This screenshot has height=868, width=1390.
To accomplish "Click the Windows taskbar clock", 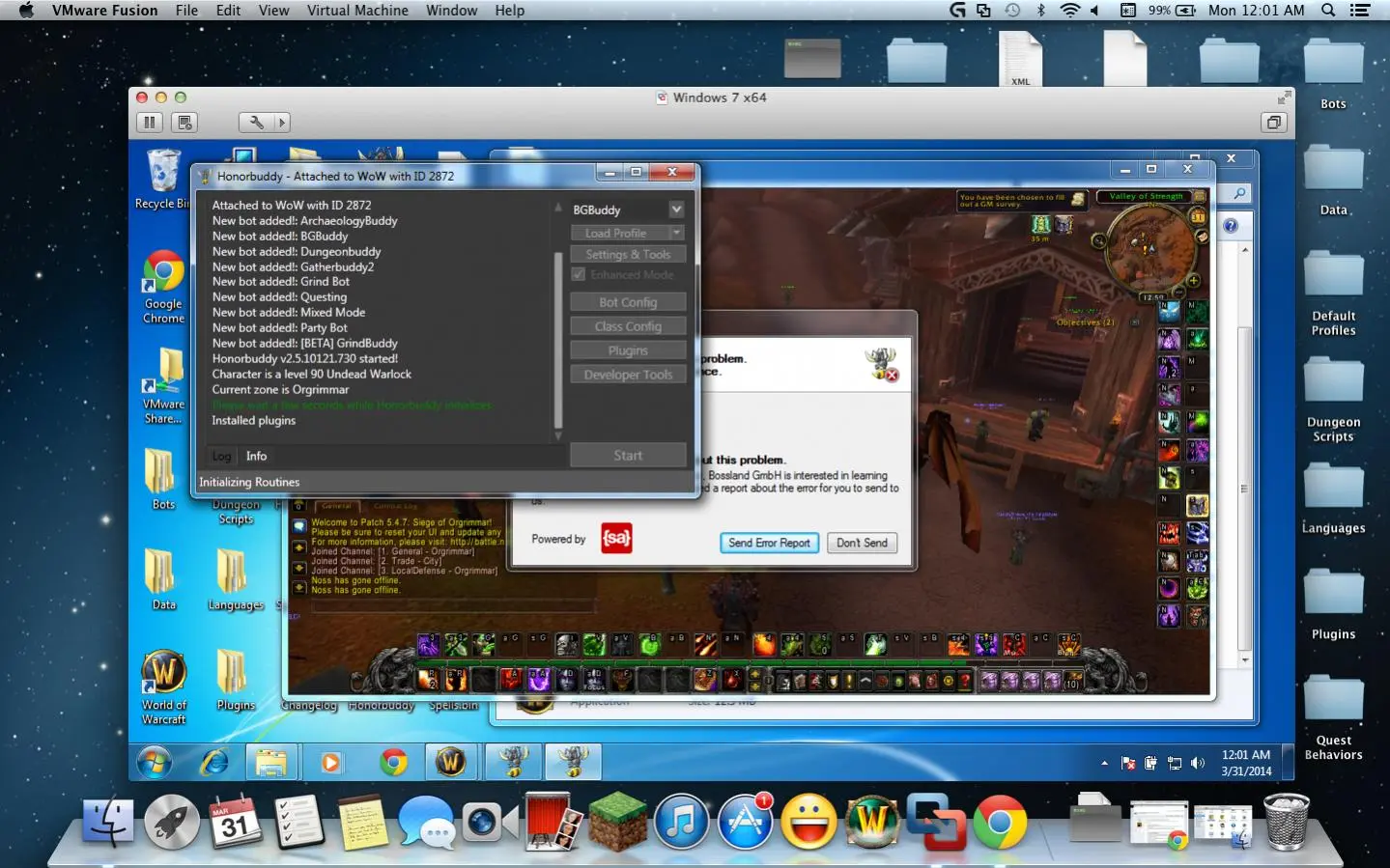I will click(1246, 763).
